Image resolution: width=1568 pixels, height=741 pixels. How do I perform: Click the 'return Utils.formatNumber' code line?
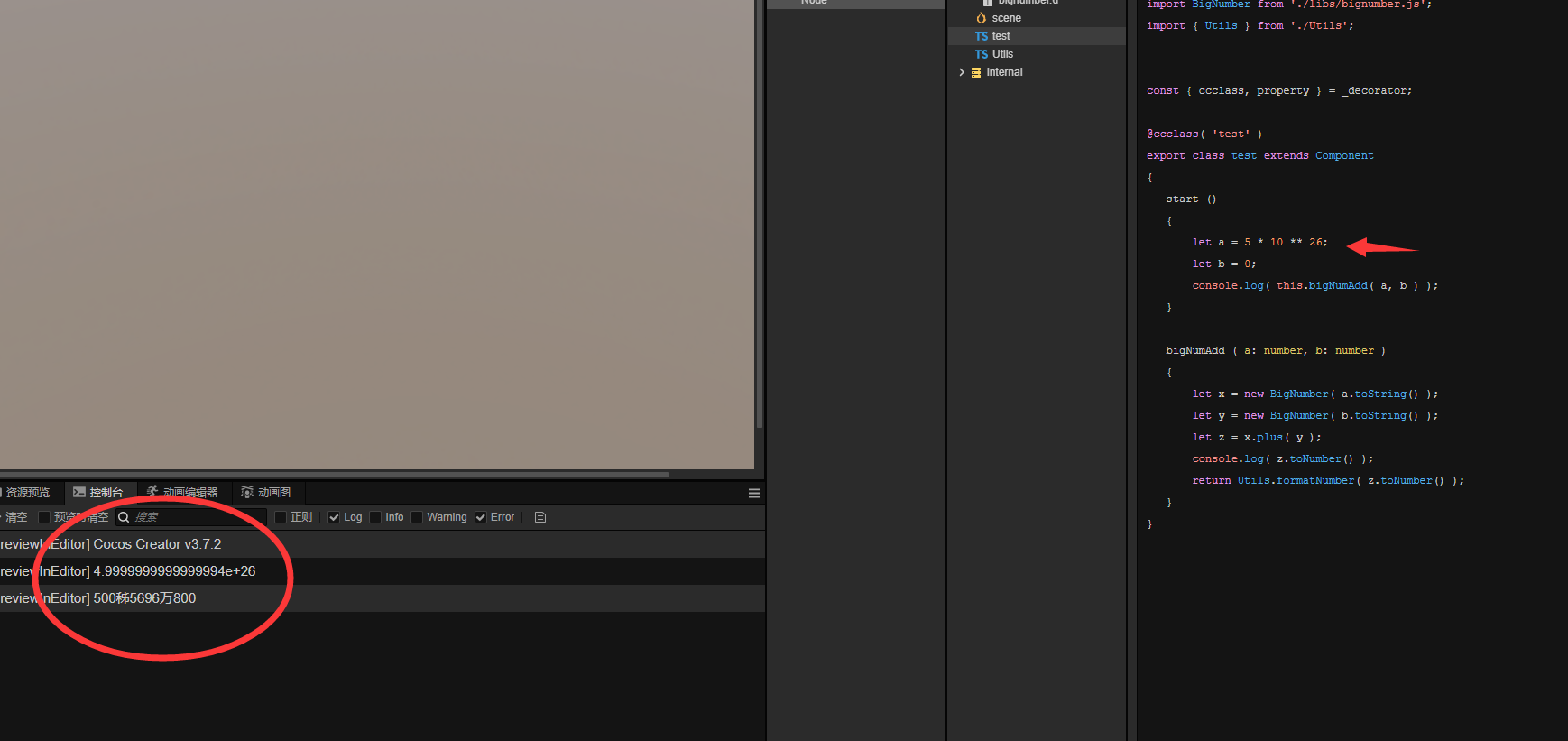pos(1328,480)
